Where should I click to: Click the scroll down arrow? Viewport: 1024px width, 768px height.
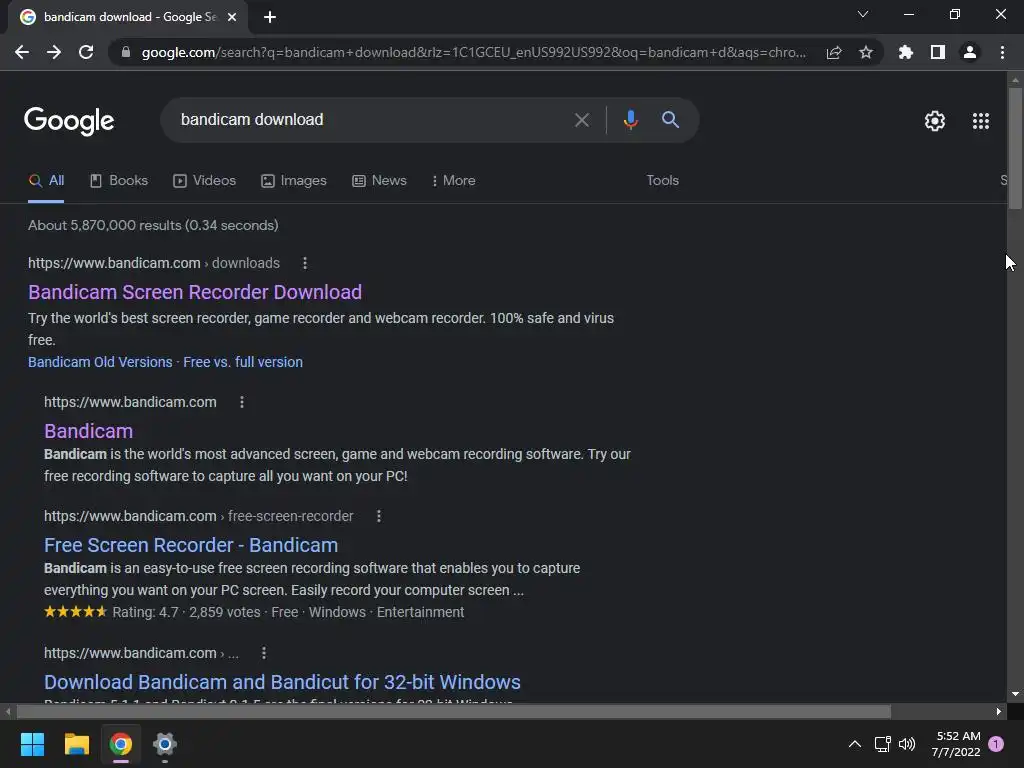(1015, 694)
